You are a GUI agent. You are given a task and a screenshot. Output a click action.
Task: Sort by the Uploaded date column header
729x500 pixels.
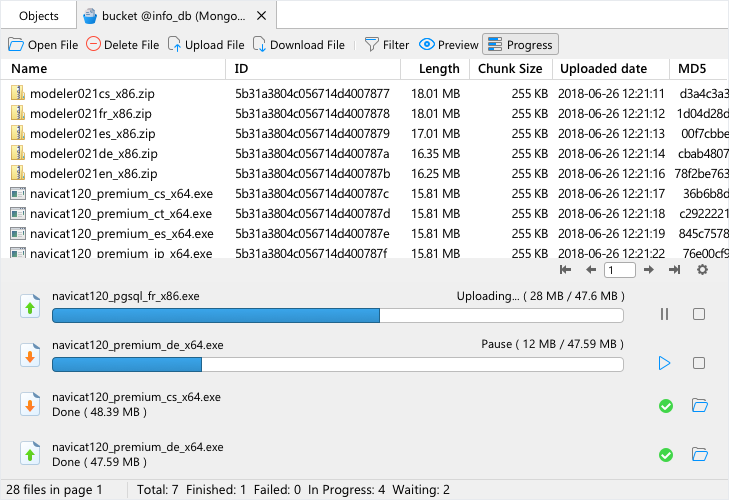click(x=611, y=69)
